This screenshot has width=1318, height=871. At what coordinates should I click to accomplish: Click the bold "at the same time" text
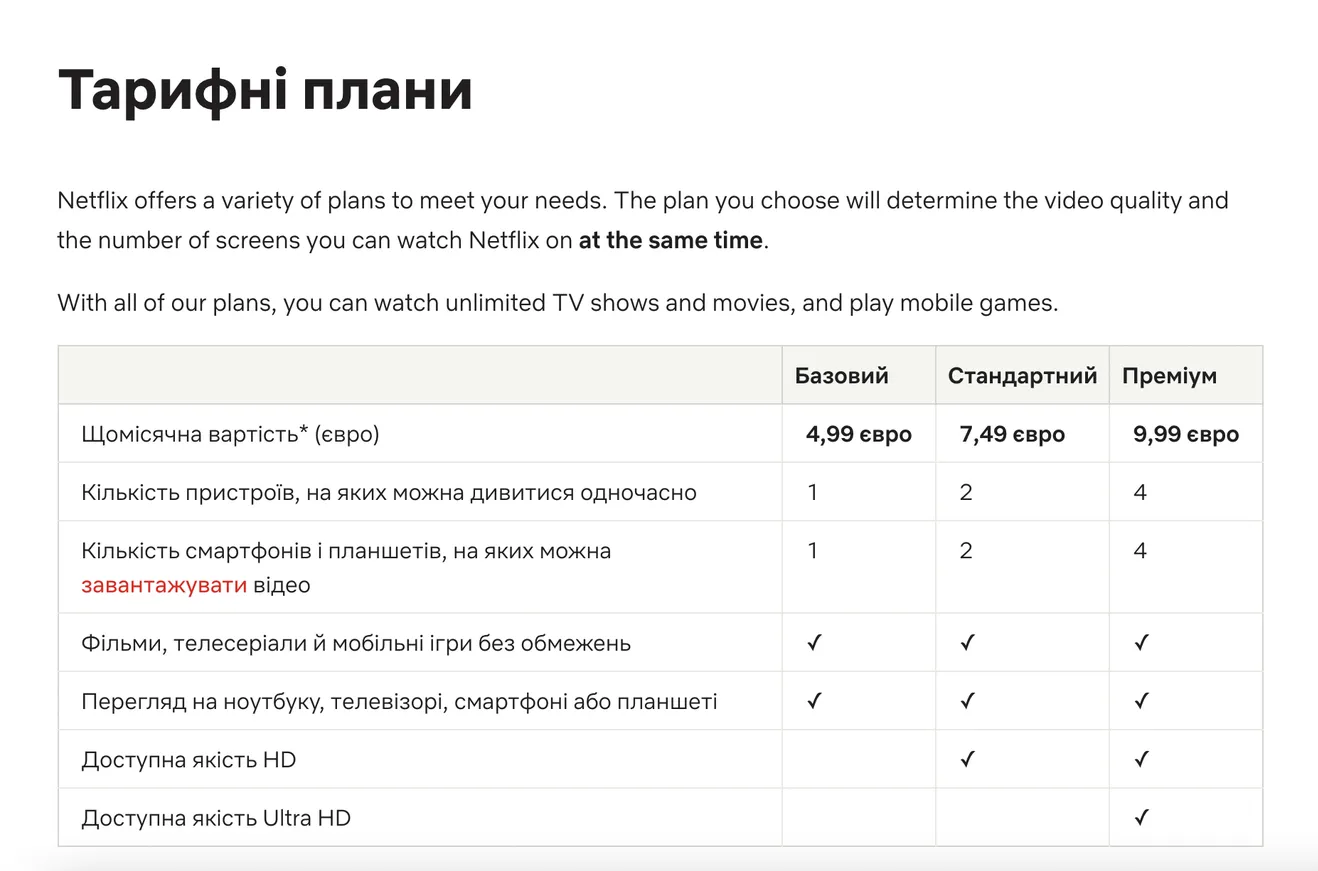(x=670, y=241)
